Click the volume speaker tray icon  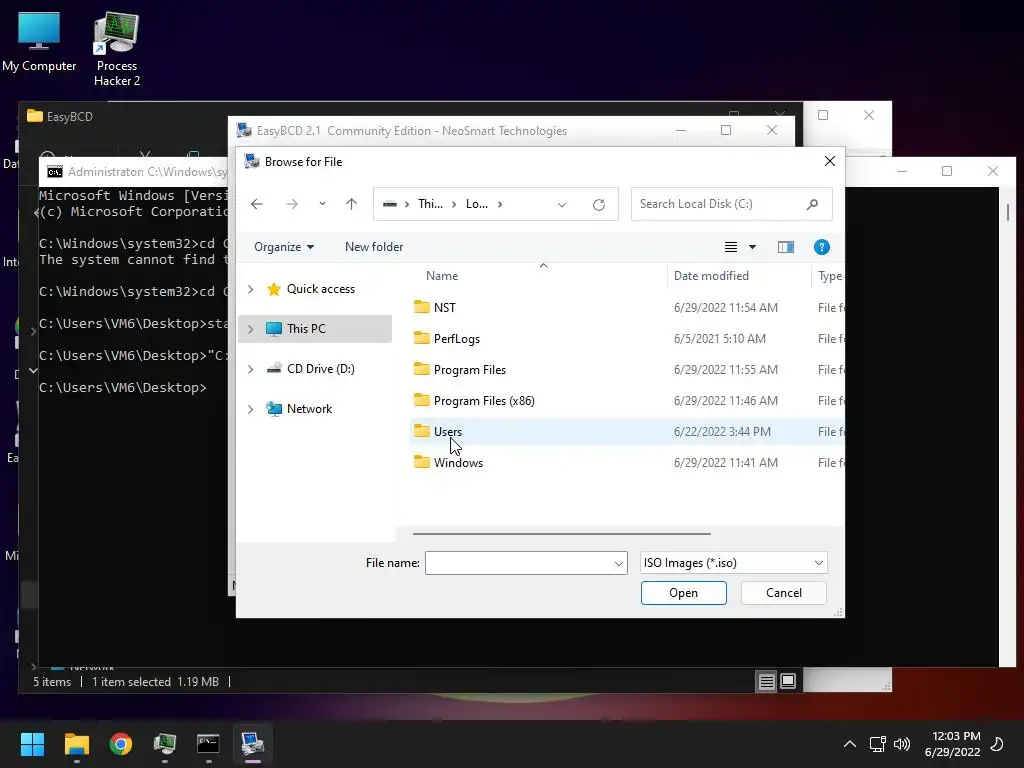click(901, 744)
